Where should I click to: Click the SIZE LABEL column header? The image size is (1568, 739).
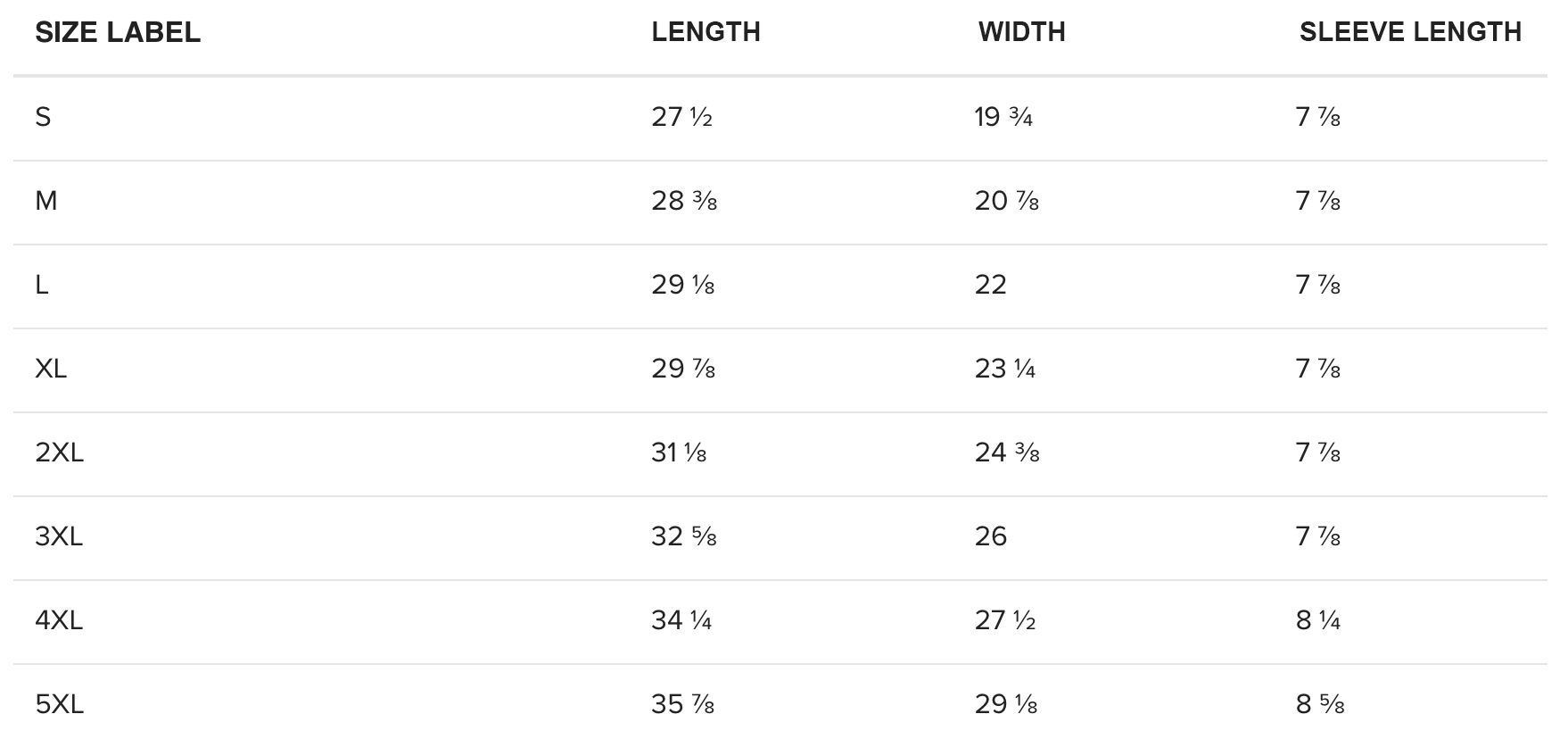[x=118, y=32]
